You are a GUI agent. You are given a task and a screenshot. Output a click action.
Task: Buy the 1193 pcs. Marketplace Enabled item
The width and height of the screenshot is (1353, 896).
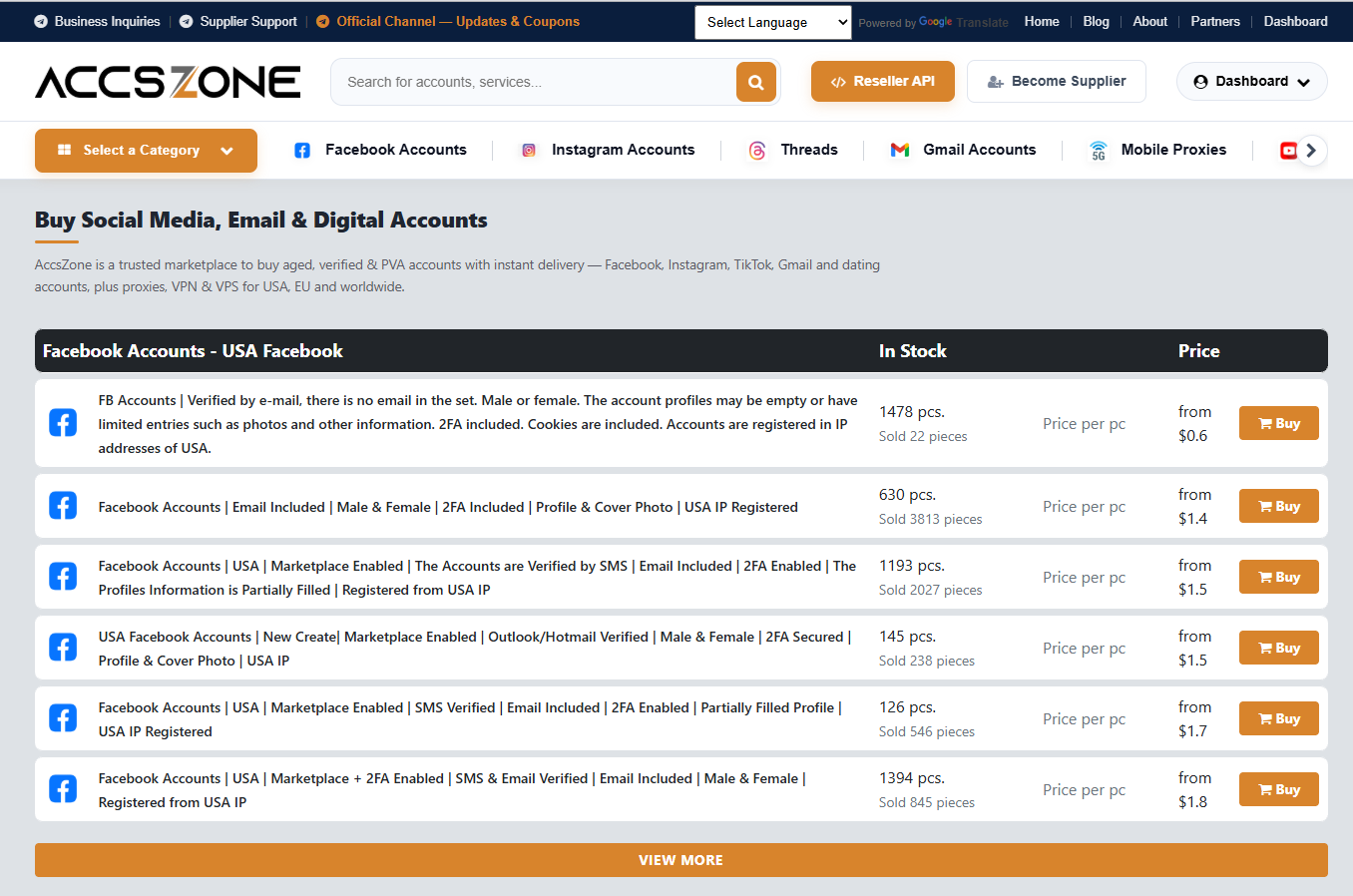(x=1279, y=577)
